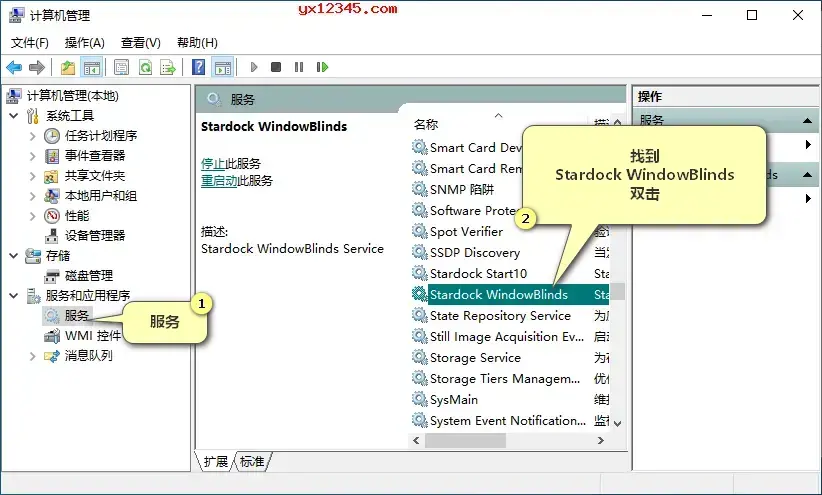Collapse the 服务 section in 操作 pane

807,121
